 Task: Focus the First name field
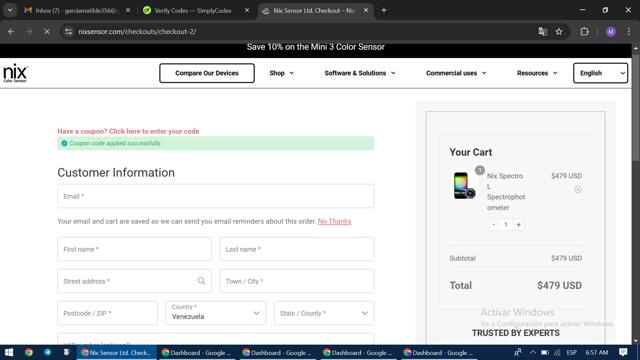134,249
